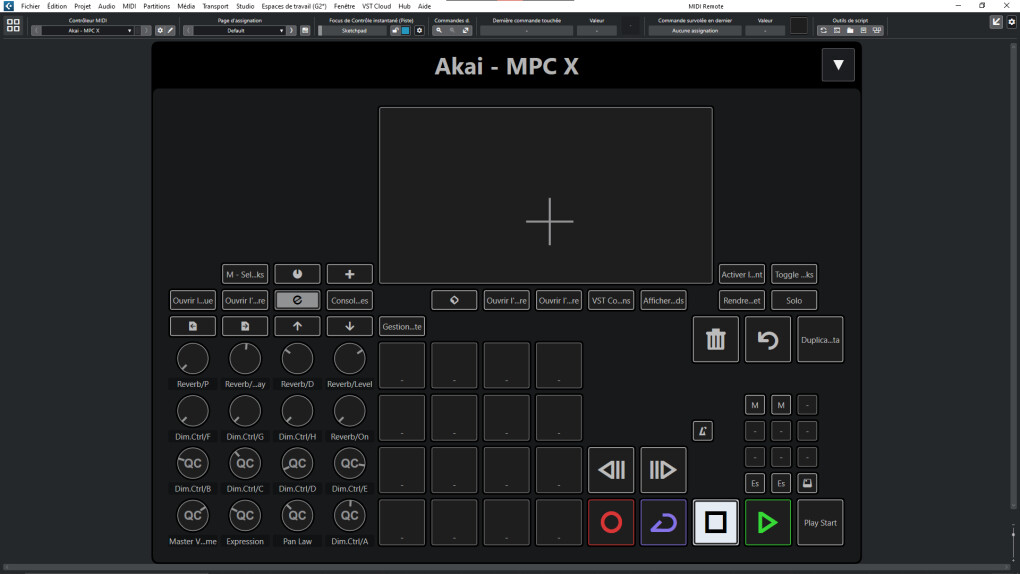1020x574 pixels.
Task: Toggle the second M mute button
Action: 781,405
